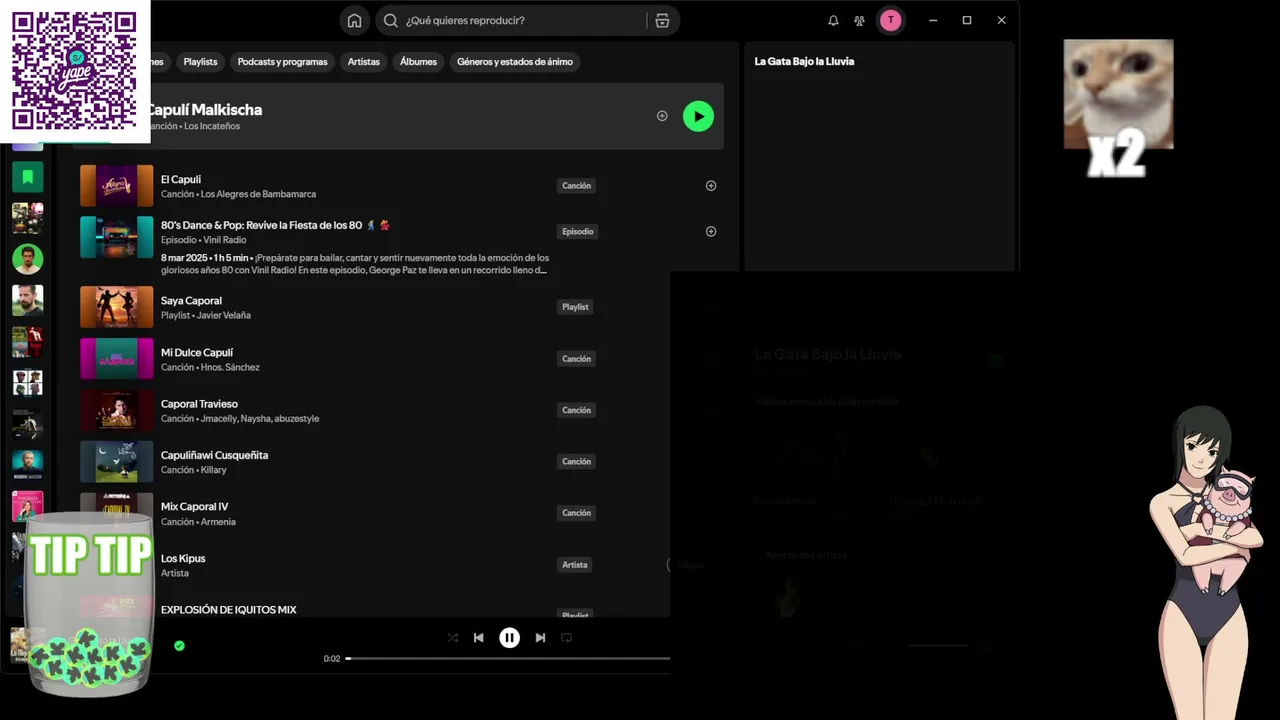Open the friends activity icon
The width and height of the screenshot is (1280, 720).
coord(859,21)
